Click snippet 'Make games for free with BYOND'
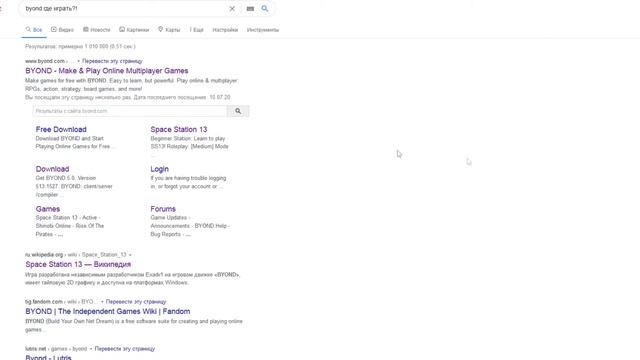 click(x=66, y=81)
